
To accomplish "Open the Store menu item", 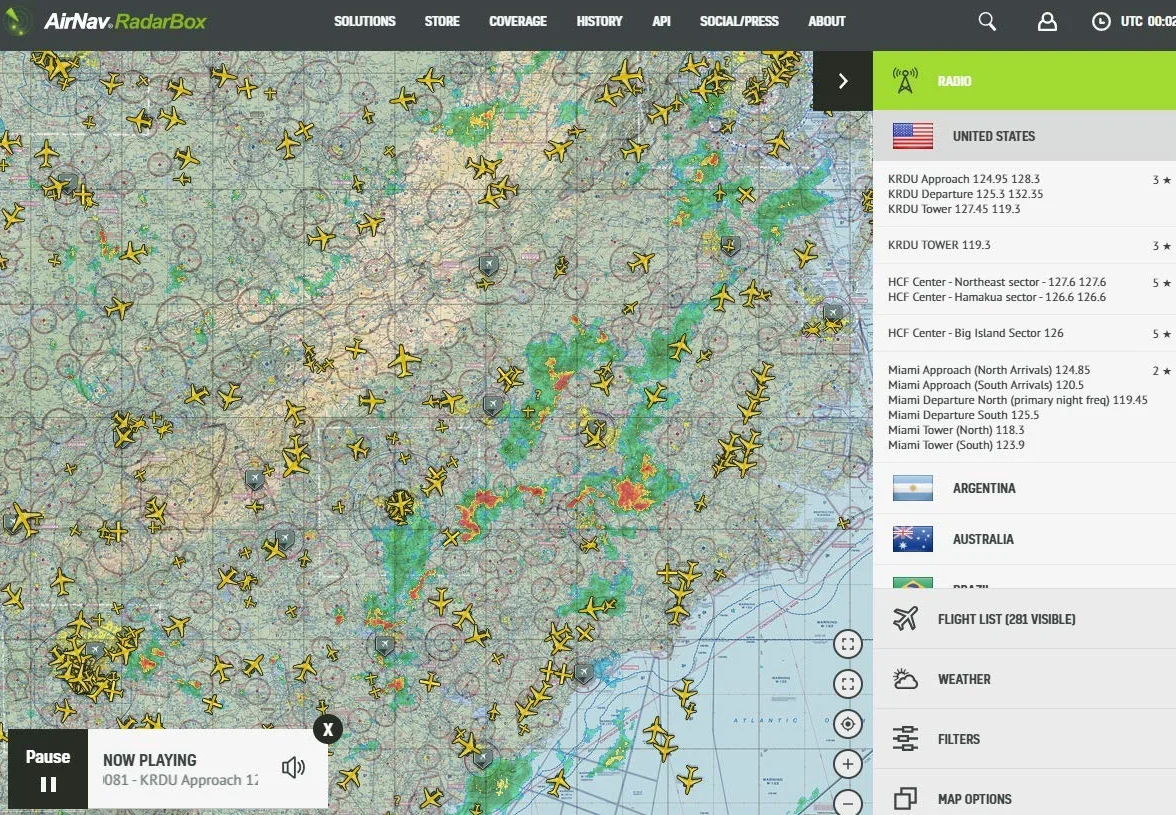I will pyautogui.click(x=442, y=21).
